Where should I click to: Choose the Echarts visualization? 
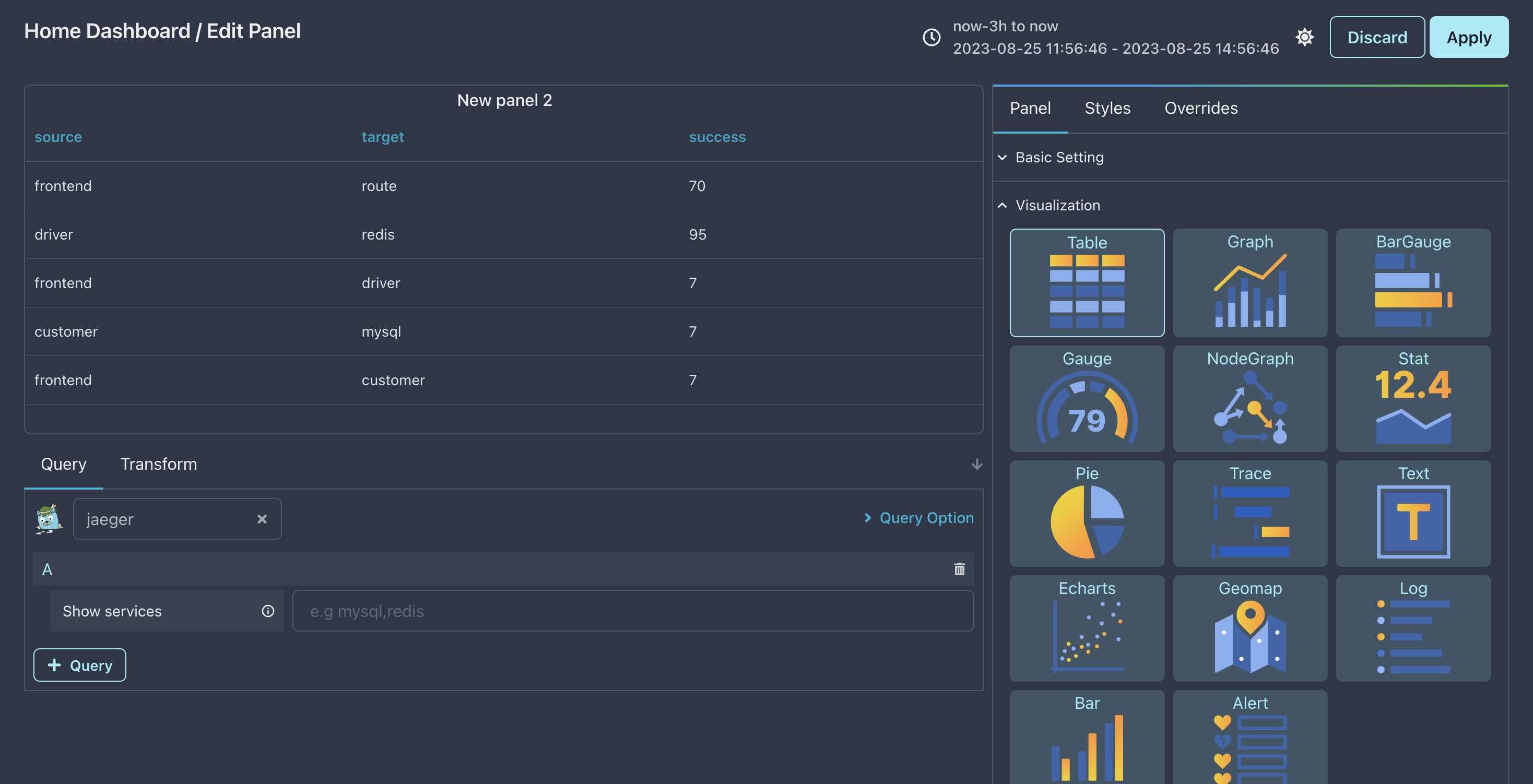point(1087,628)
